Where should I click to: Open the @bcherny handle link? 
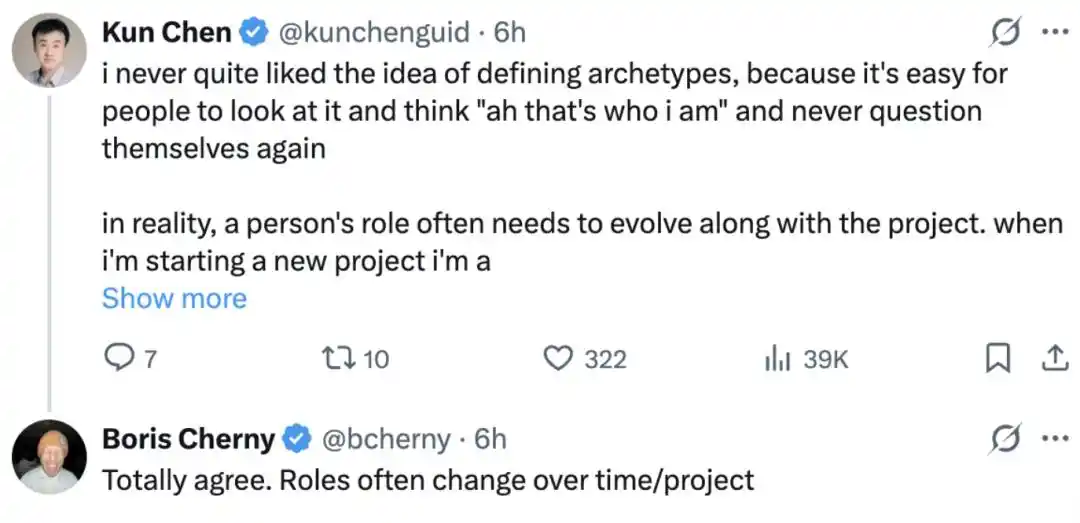click(386, 439)
